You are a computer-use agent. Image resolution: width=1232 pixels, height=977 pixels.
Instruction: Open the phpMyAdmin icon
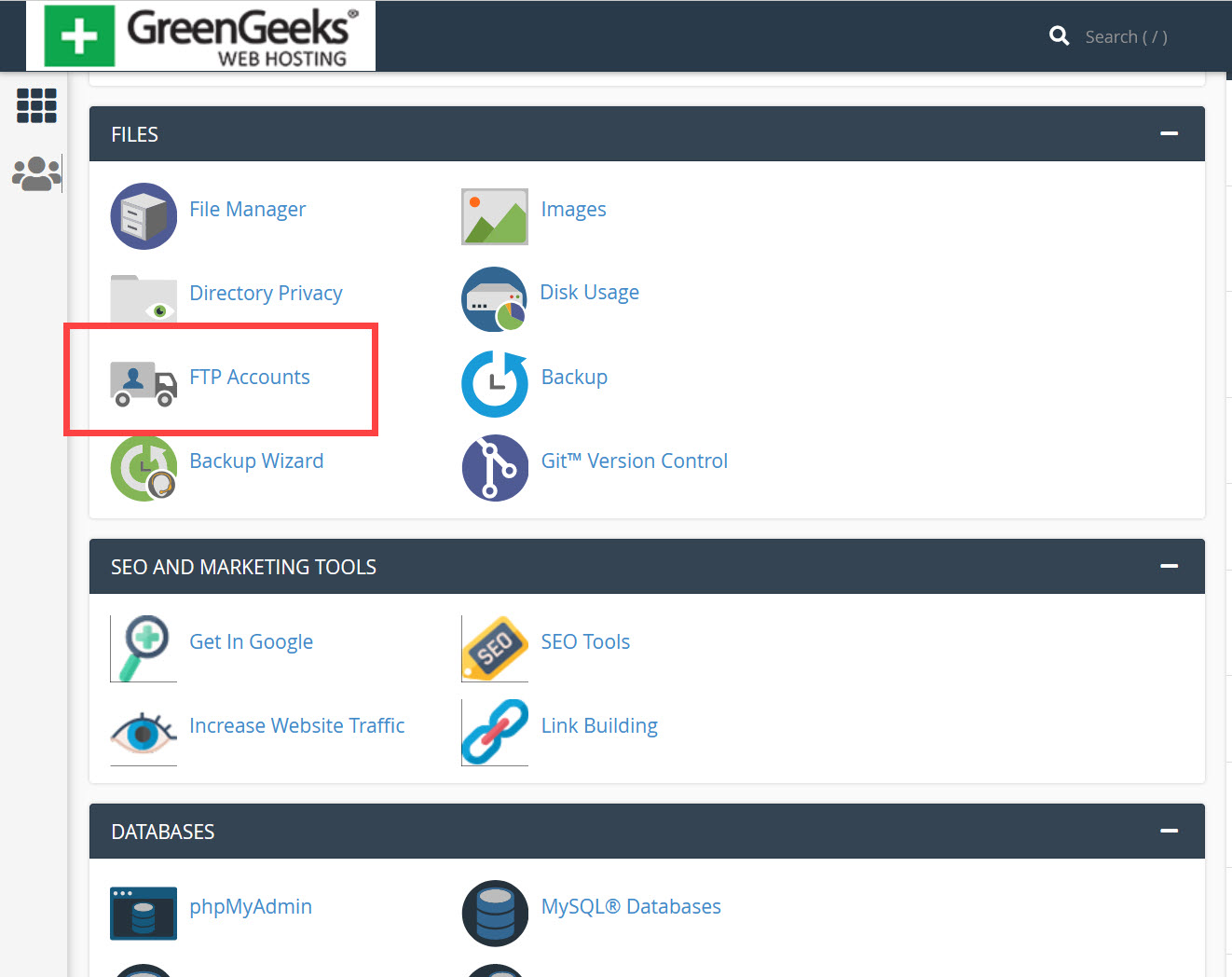(x=144, y=914)
